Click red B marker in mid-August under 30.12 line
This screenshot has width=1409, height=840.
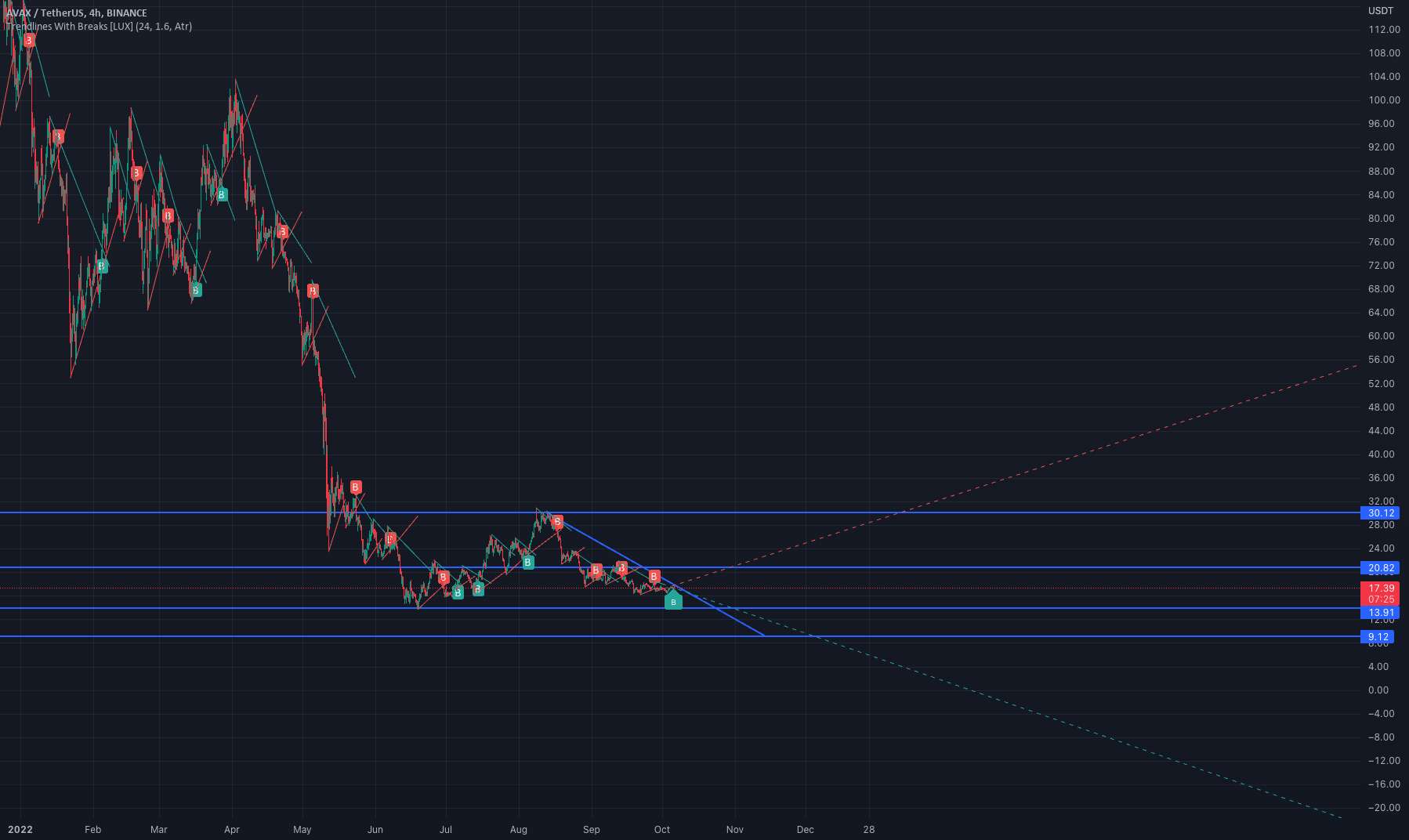tap(557, 522)
